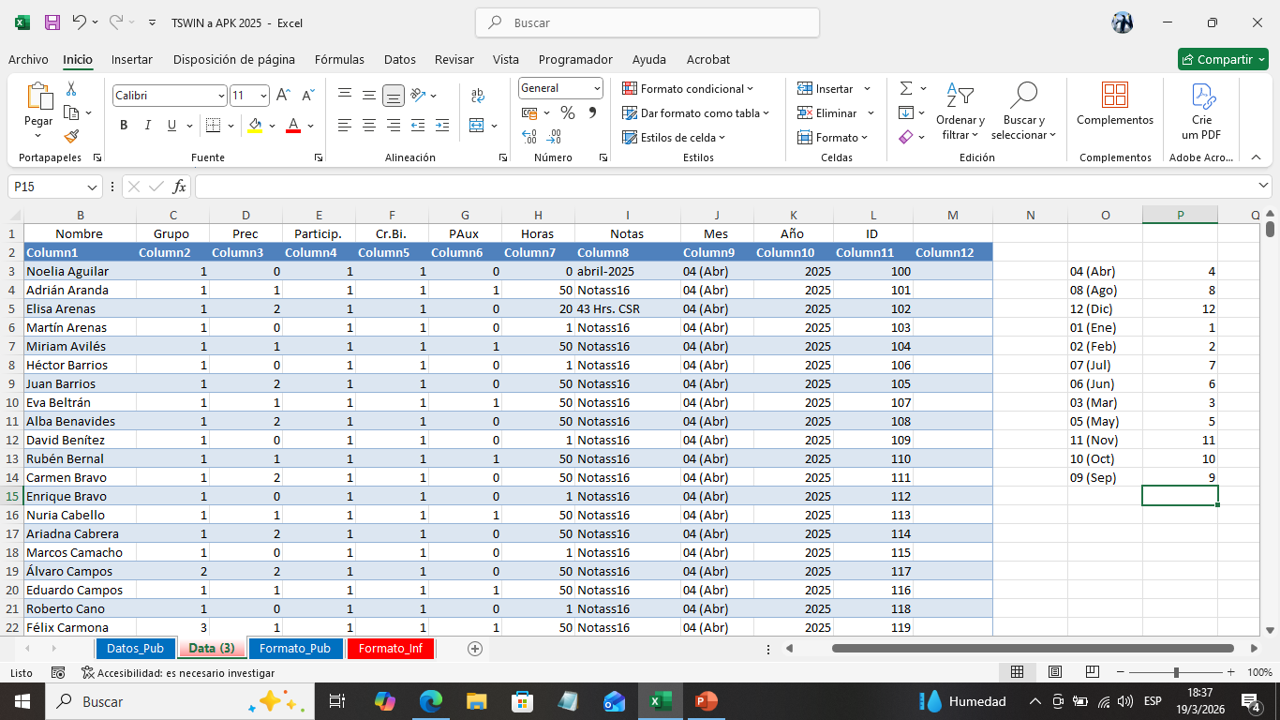This screenshot has width=1280, height=720.
Task: Toggle bottom vertical alignment
Action: point(393,95)
